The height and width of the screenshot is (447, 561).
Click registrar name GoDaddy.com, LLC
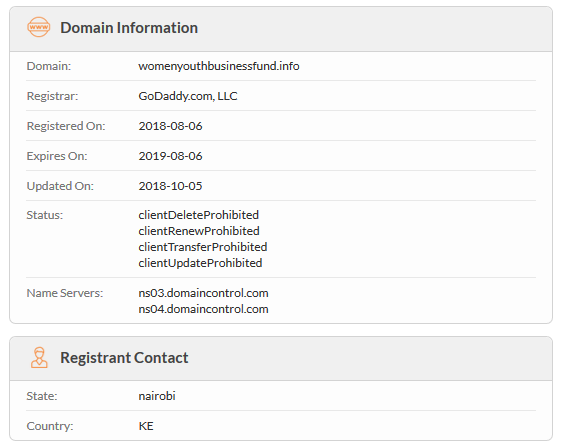pyautogui.click(x=188, y=96)
